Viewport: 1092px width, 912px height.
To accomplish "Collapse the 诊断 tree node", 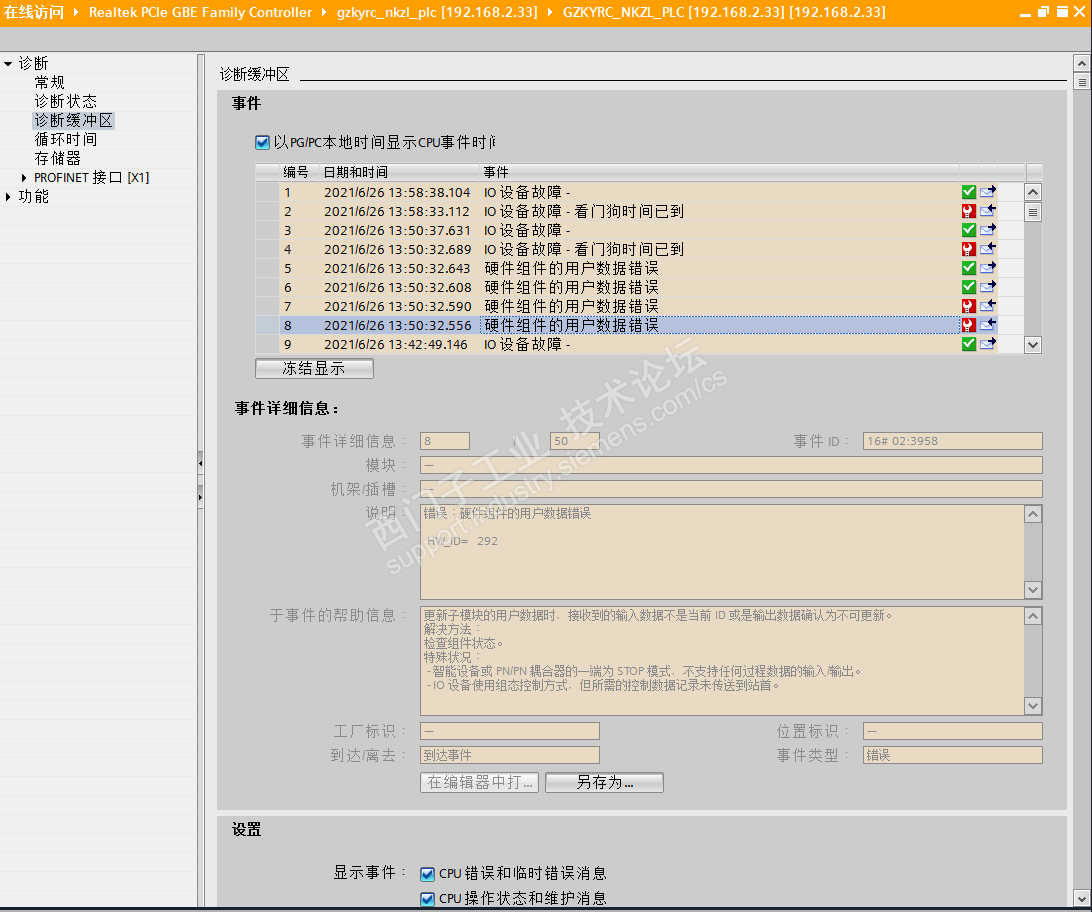I will pos(8,63).
